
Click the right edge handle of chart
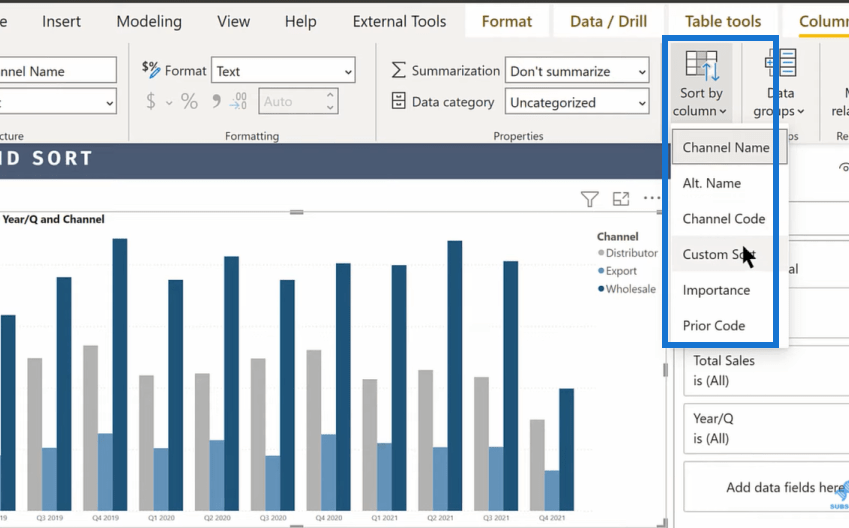pos(665,370)
